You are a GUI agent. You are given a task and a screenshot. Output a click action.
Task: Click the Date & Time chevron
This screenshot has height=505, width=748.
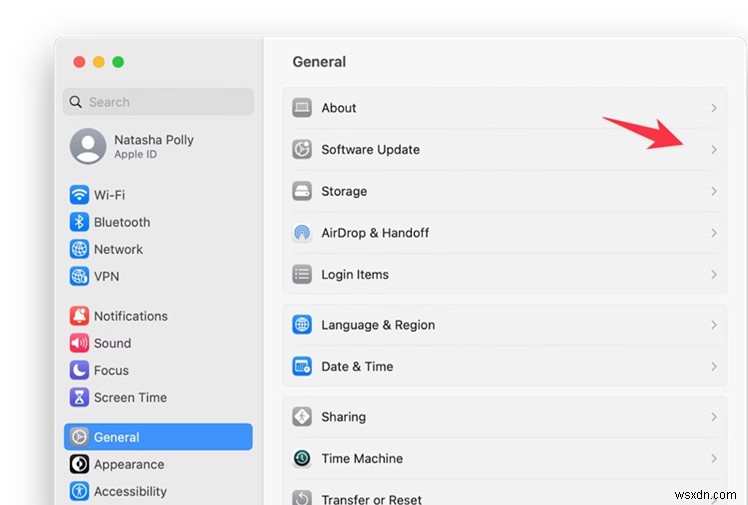pos(714,366)
